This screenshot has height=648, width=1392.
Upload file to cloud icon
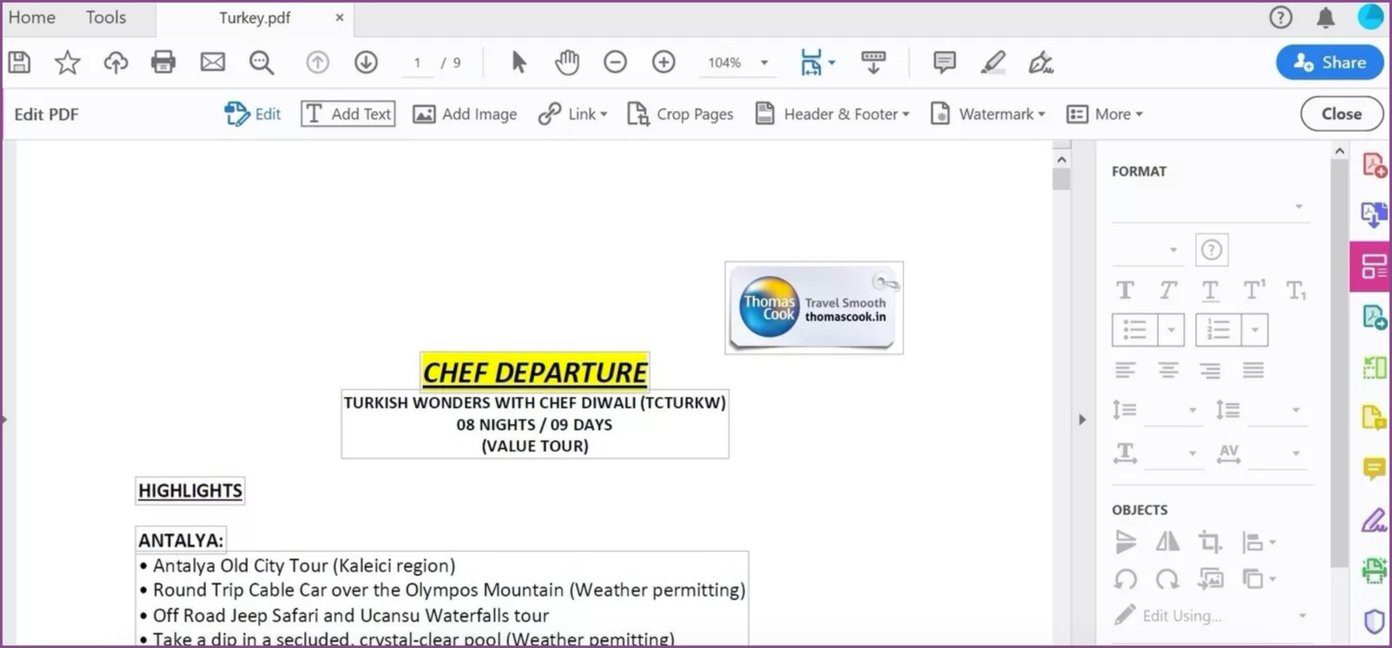click(116, 62)
